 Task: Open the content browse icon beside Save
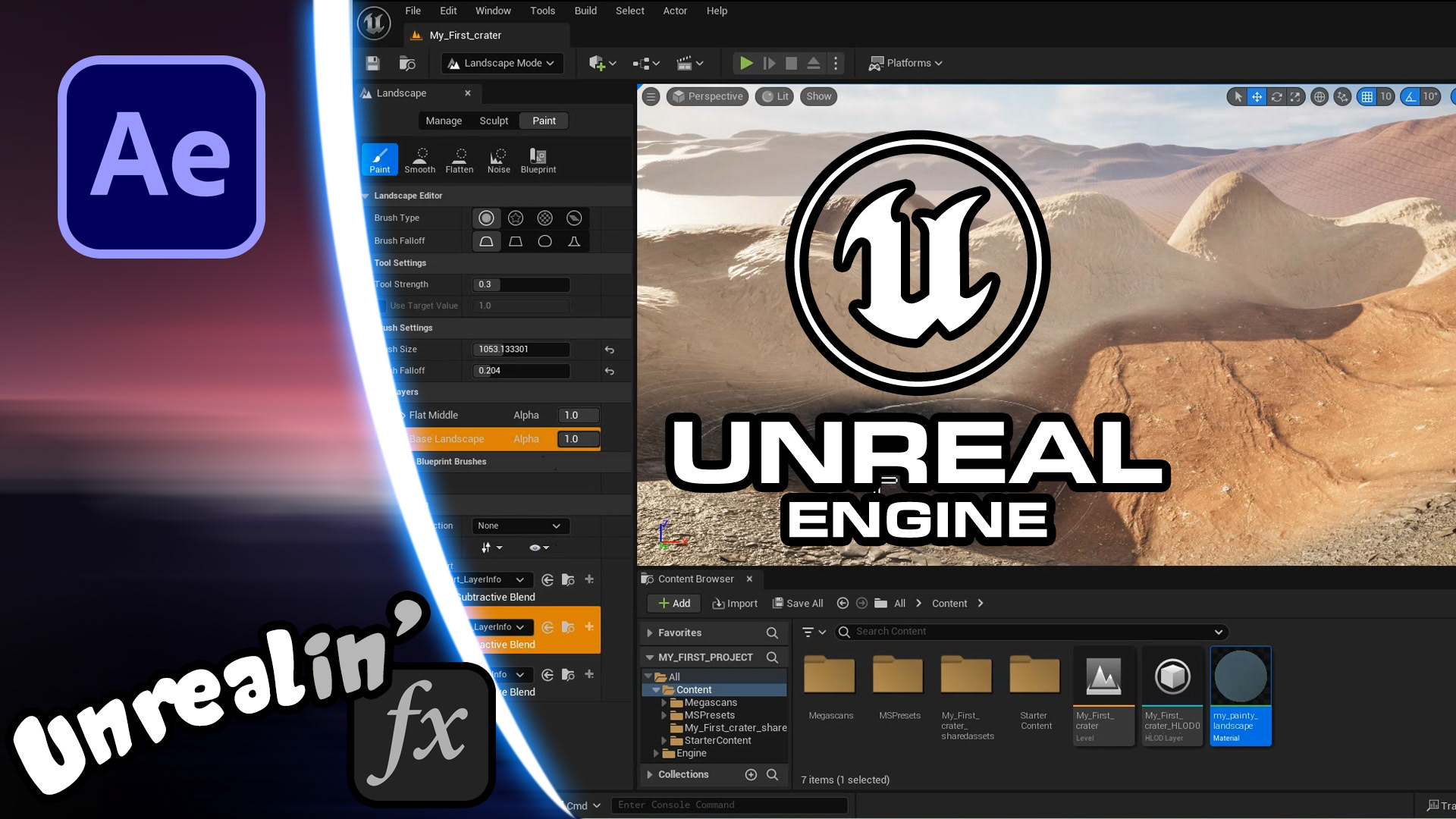pyautogui.click(x=408, y=63)
